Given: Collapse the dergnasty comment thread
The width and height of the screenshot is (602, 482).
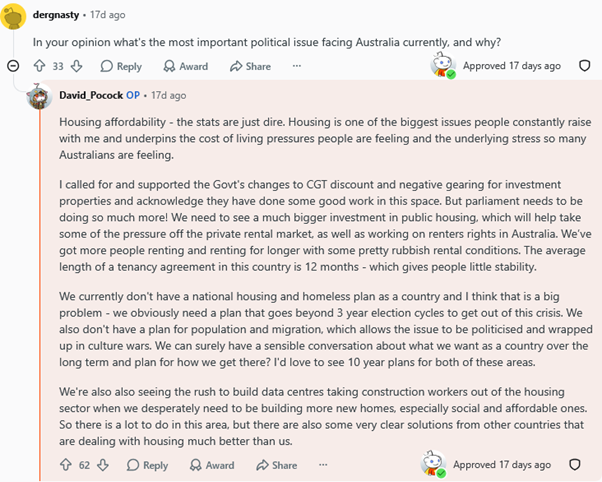Looking at the screenshot, I should [13, 66].
